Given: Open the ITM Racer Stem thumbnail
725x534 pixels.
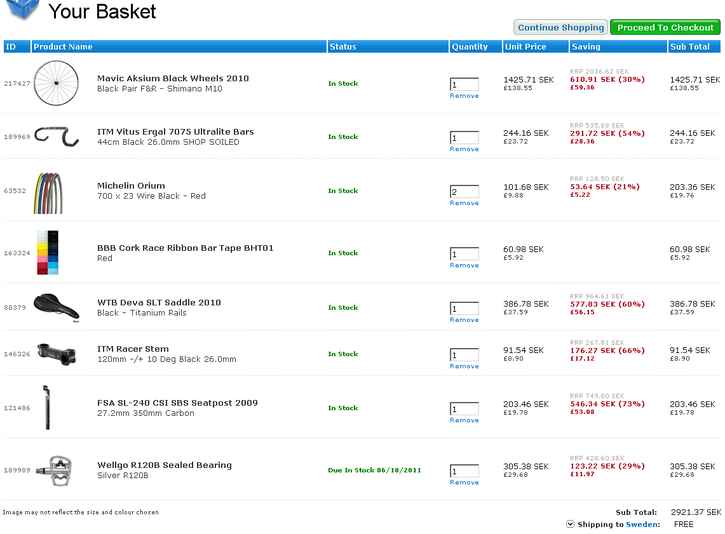Looking at the screenshot, I should pos(56,354).
